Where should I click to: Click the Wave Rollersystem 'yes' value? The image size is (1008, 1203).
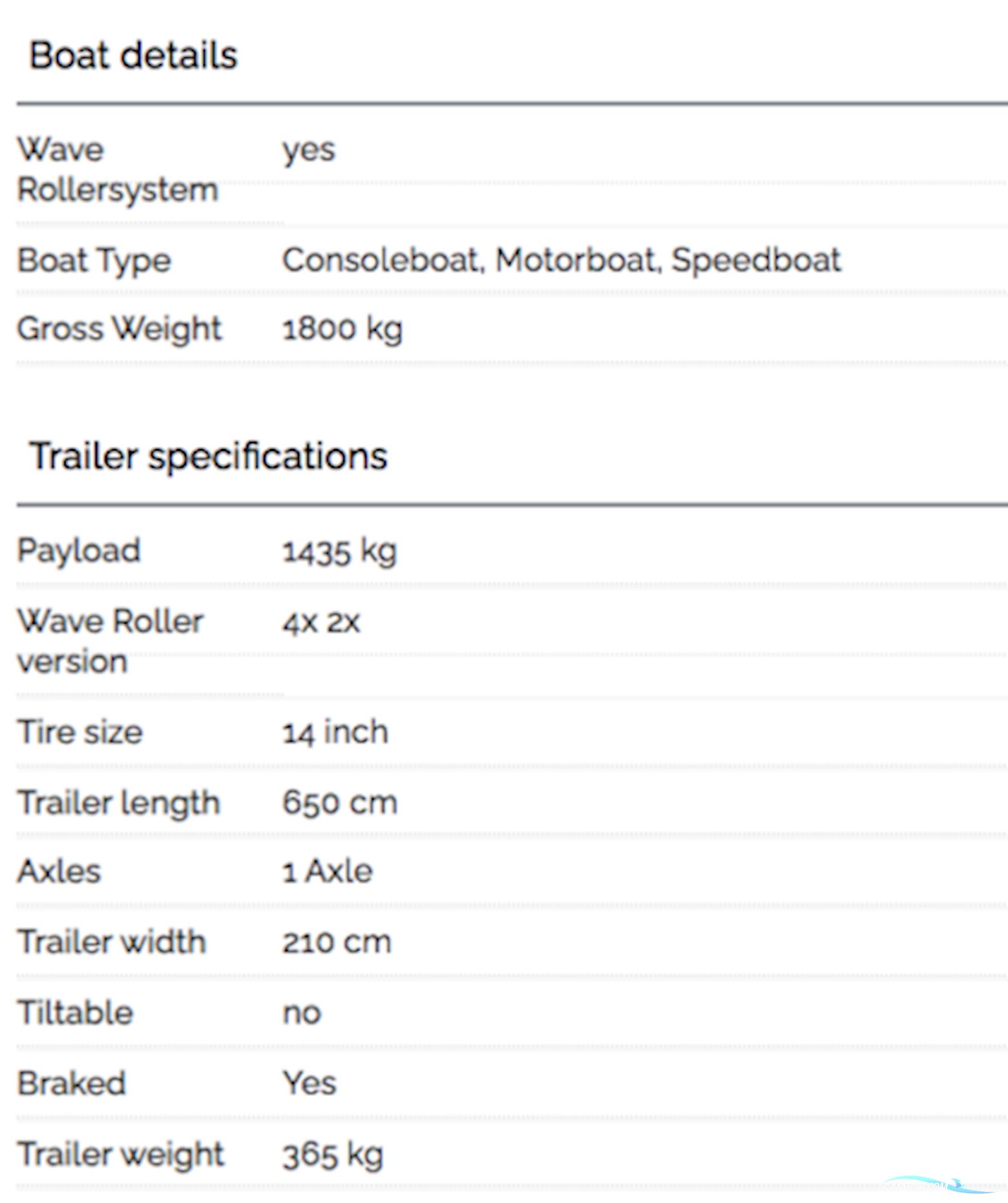pos(309,151)
